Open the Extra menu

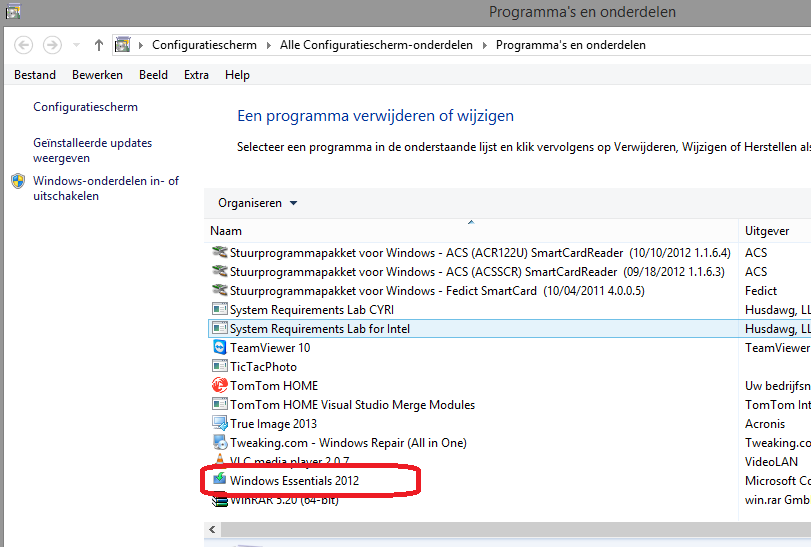197,75
